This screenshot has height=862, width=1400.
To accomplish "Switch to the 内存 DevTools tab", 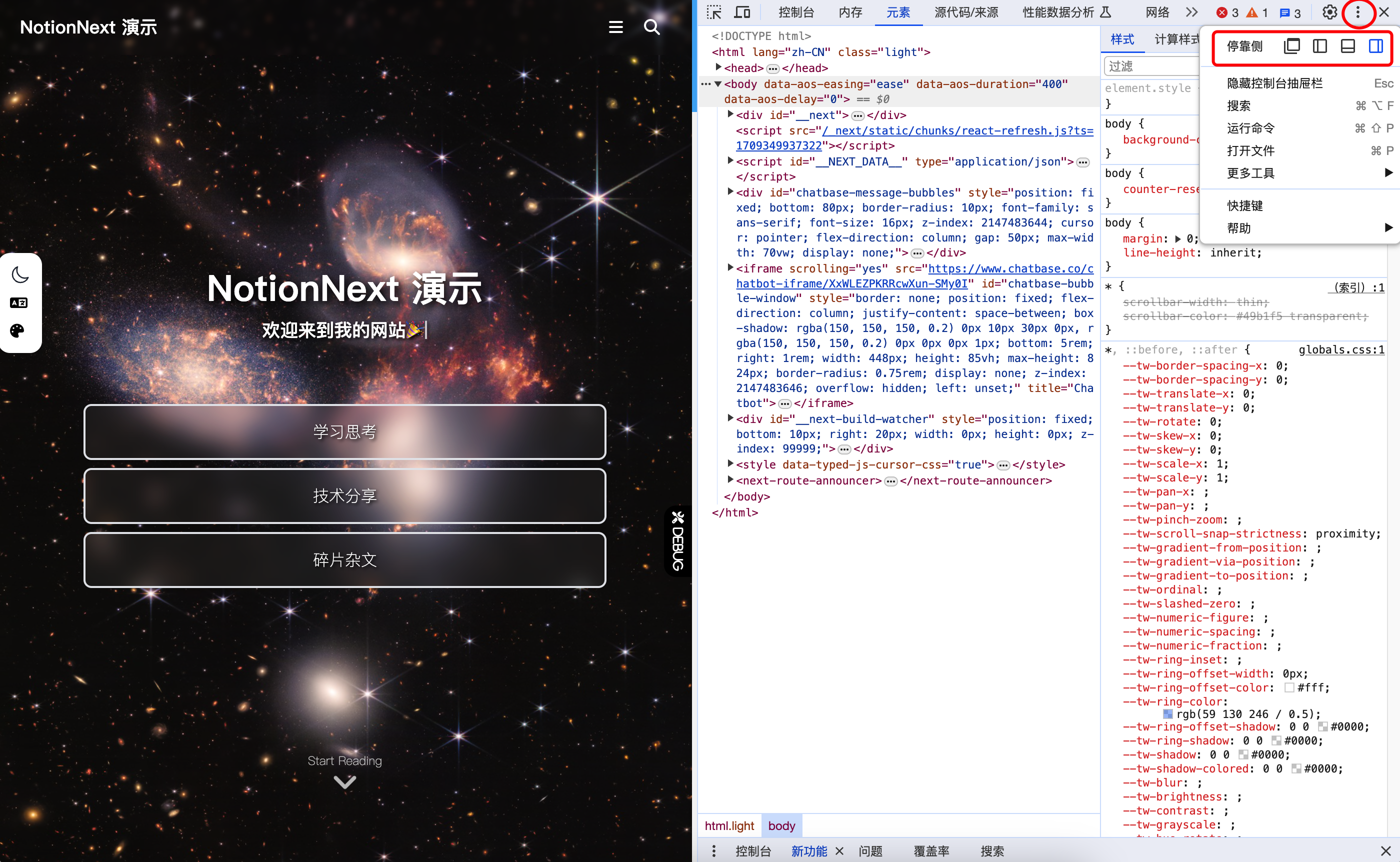I will pos(850,12).
